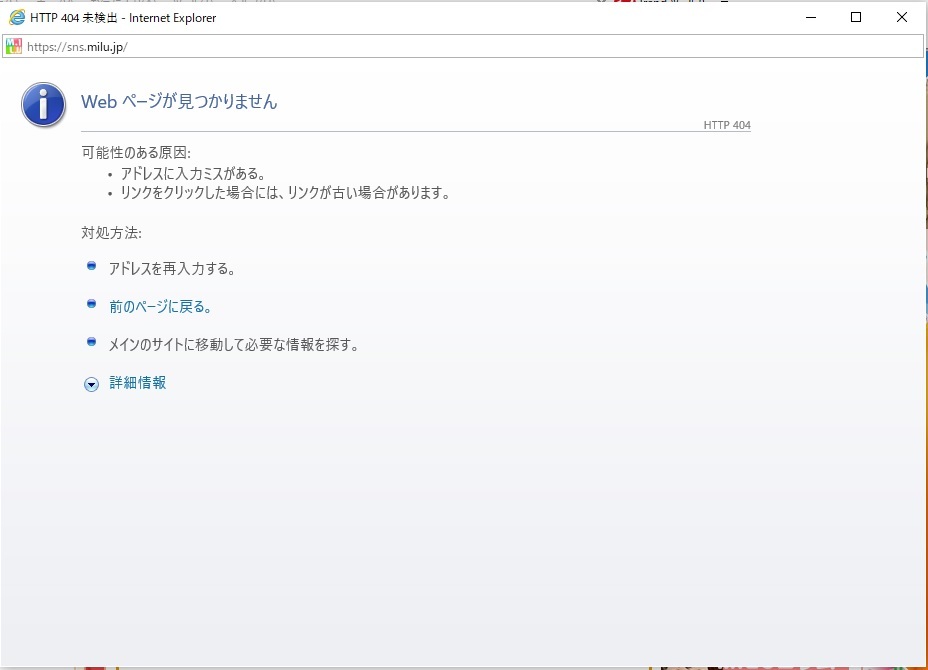Click the blue bullet beside アドレスを再入力する
This screenshot has width=928, height=670.
(x=91, y=266)
